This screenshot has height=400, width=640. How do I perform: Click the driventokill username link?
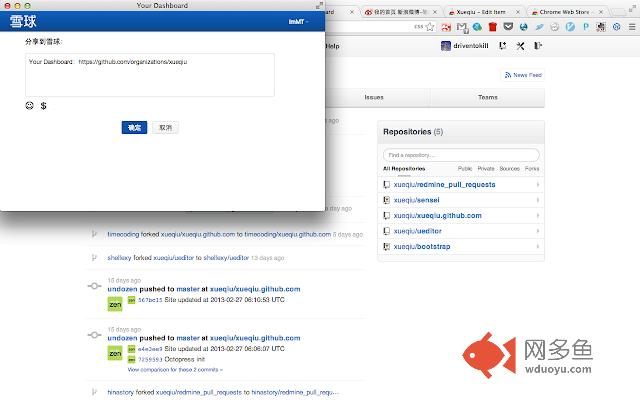(x=471, y=46)
